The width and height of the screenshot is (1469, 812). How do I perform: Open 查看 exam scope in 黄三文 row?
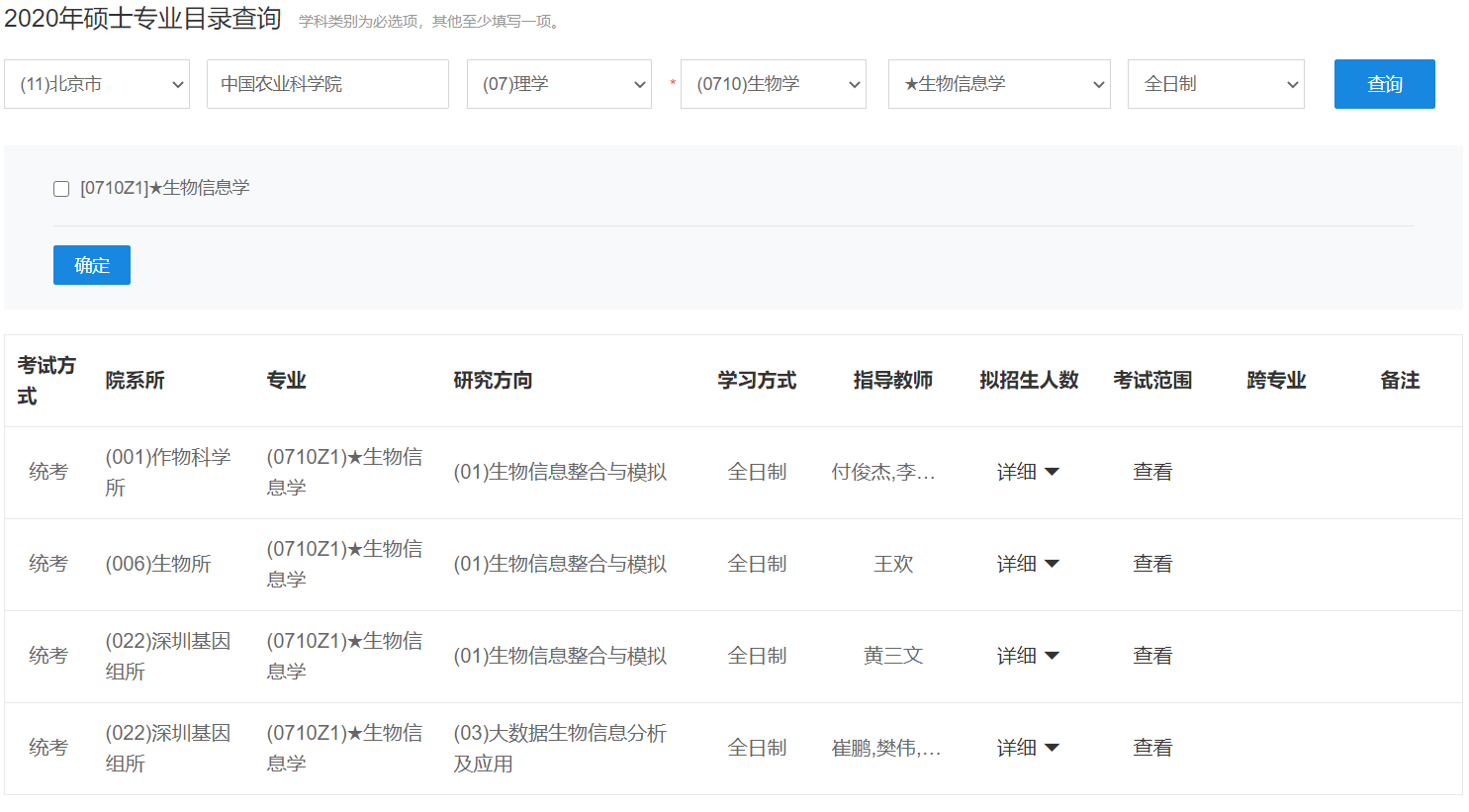(1152, 656)
